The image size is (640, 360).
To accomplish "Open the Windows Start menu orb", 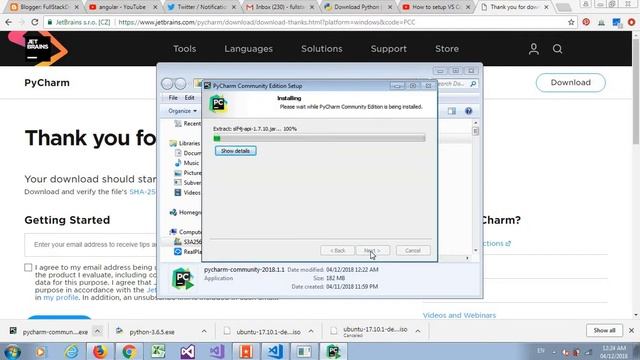I will [x=12, y=351].
